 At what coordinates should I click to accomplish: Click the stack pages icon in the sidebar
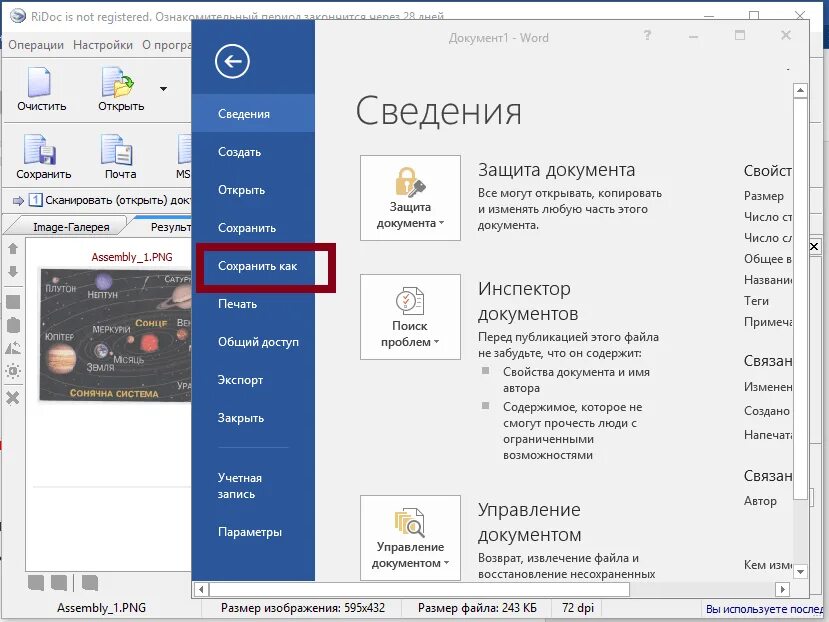[x=13, y=325]
